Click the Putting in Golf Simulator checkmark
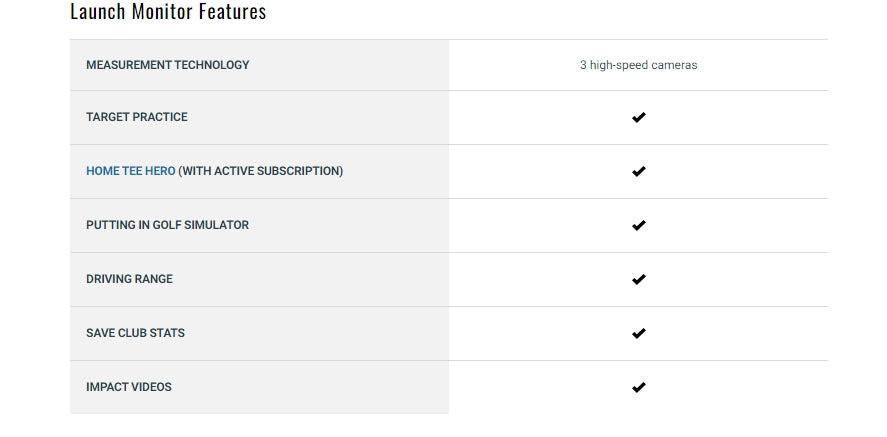Image resolution: width=887 pixels, height=437 pixels. (638, 225)
